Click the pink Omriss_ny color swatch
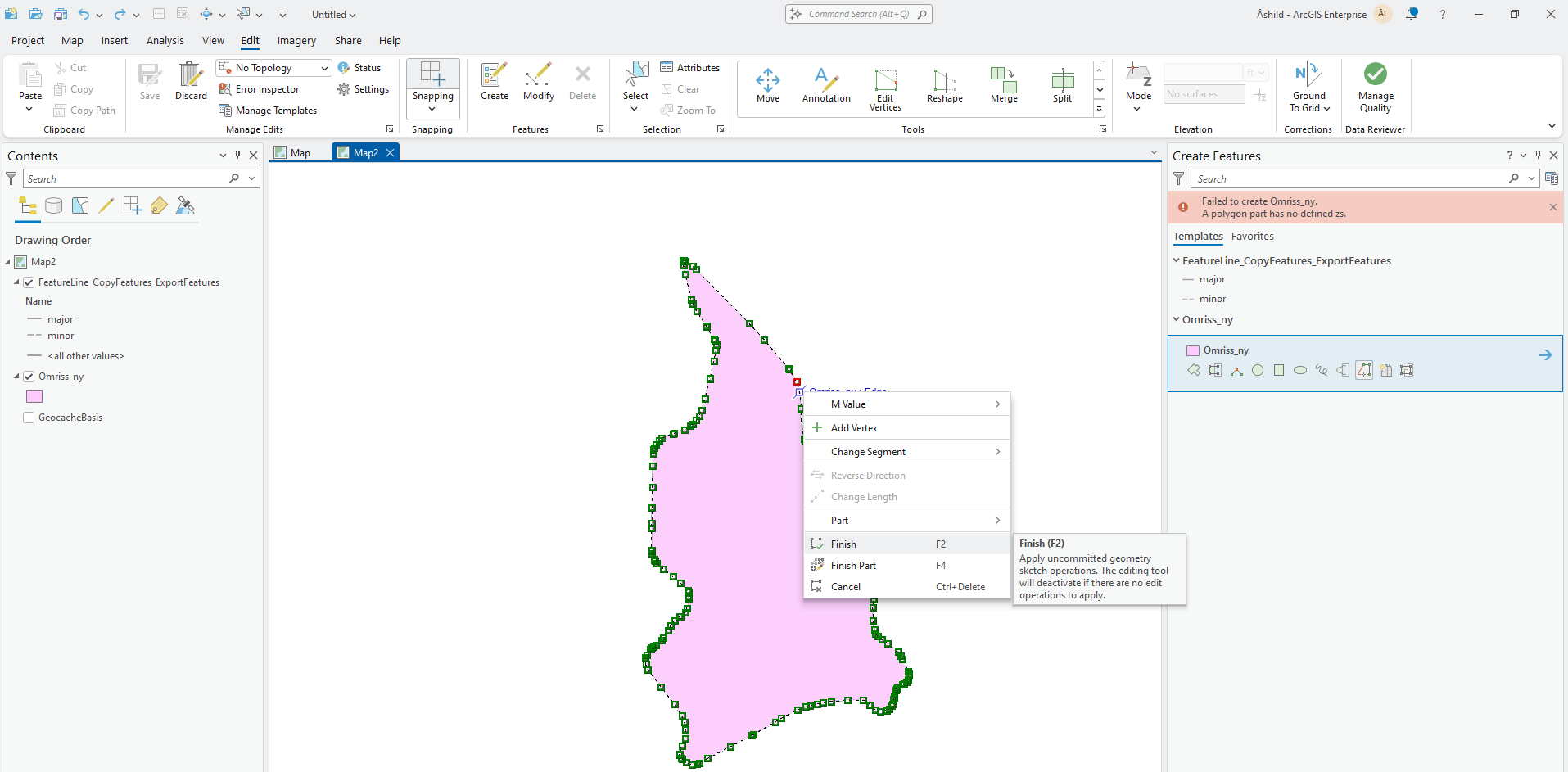1568x772 pixels. (34, 396)
